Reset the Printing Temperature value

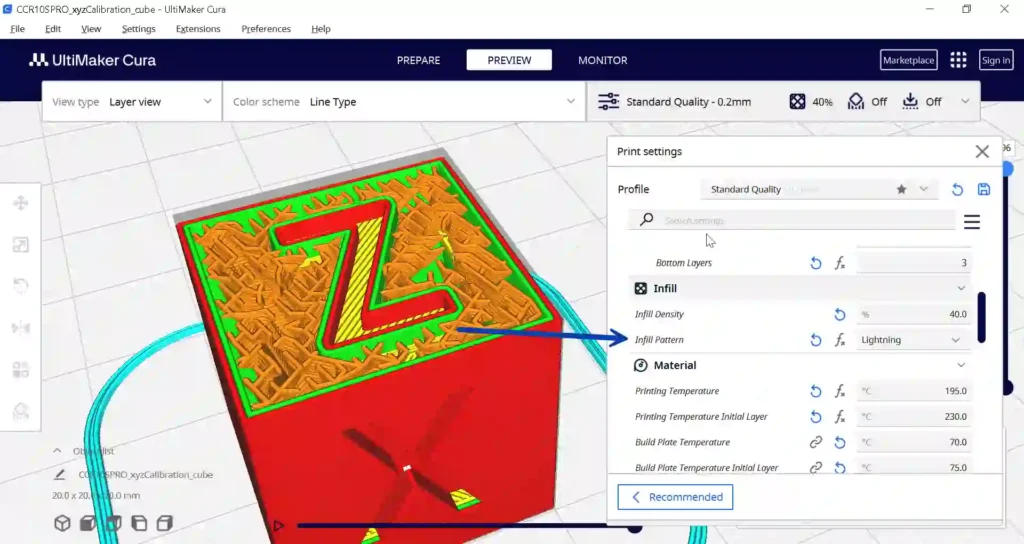click(x=816, y=391)
